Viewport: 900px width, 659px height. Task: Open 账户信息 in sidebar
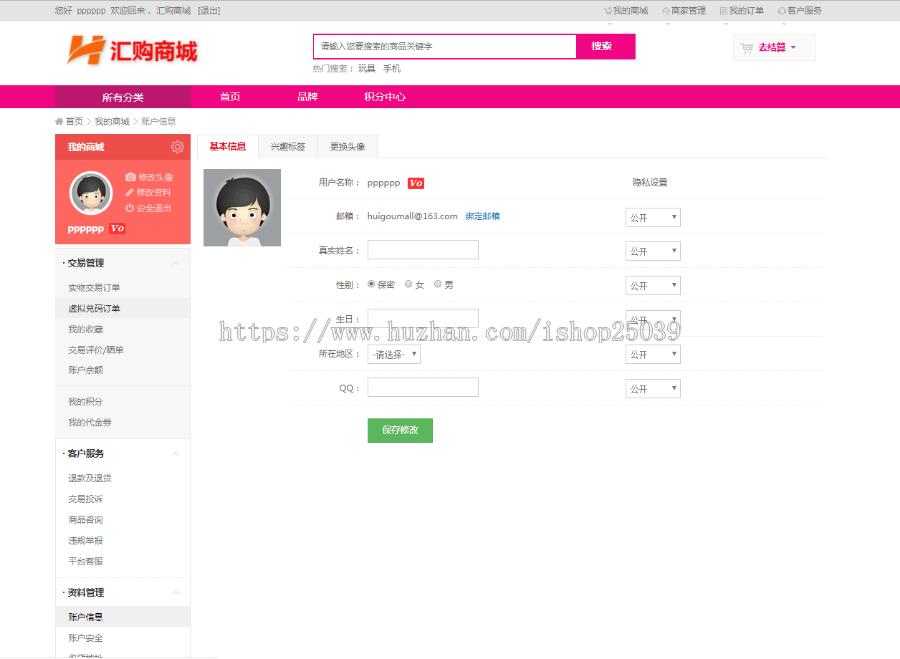point(86,617)
